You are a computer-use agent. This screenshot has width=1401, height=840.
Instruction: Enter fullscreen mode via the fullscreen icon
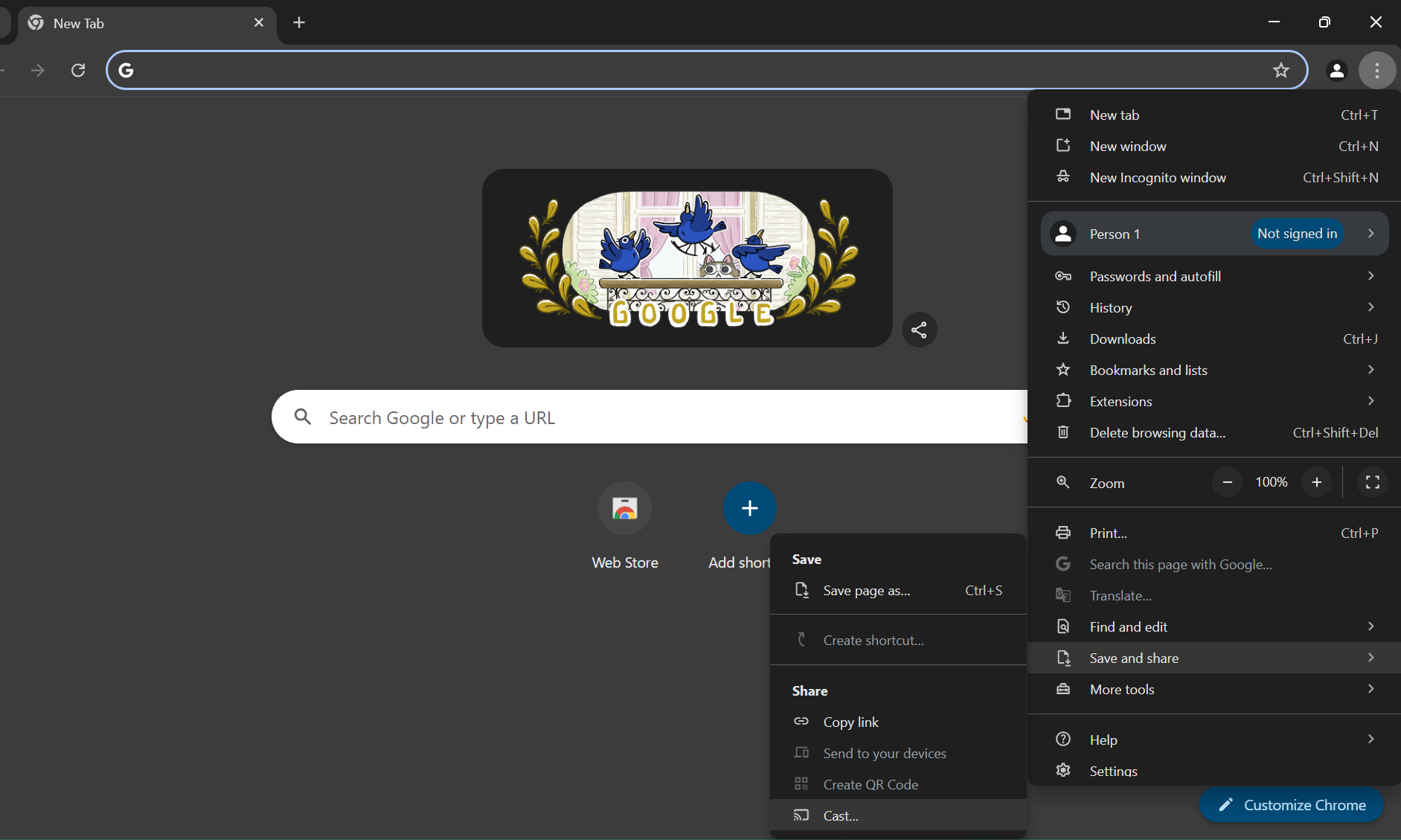tap(1373, 482)
